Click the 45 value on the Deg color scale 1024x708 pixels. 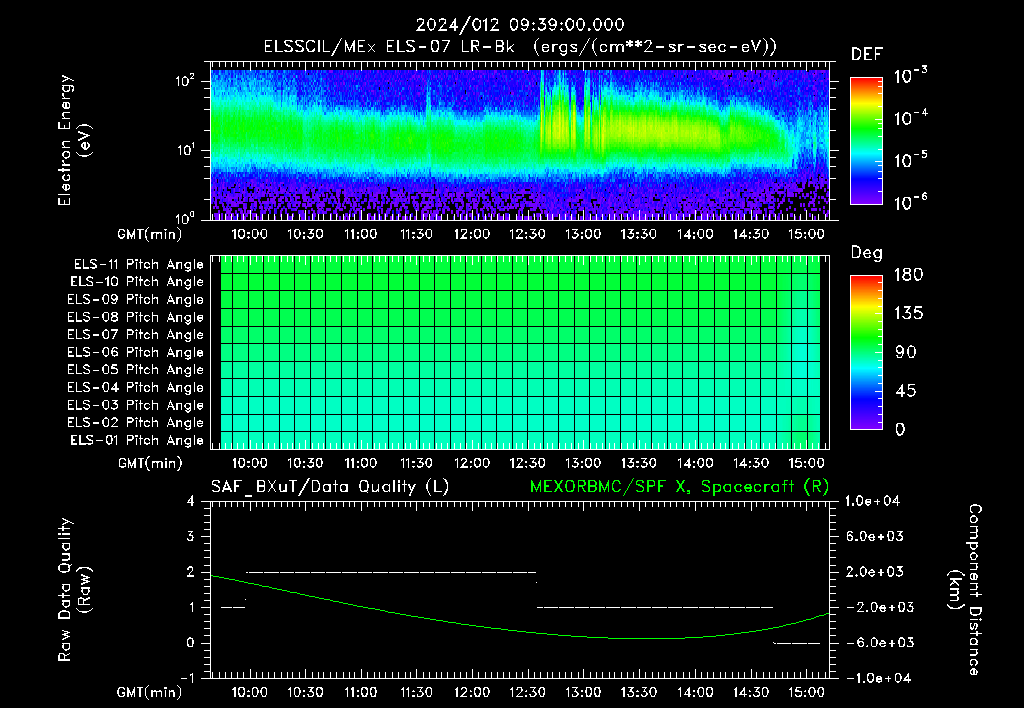[905, 391]
